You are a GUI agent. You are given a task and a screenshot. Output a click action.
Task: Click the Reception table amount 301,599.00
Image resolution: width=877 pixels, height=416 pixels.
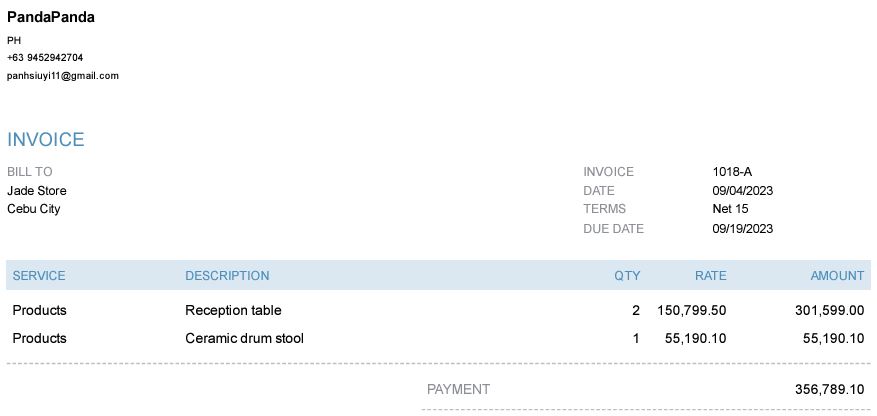point(829,311)
